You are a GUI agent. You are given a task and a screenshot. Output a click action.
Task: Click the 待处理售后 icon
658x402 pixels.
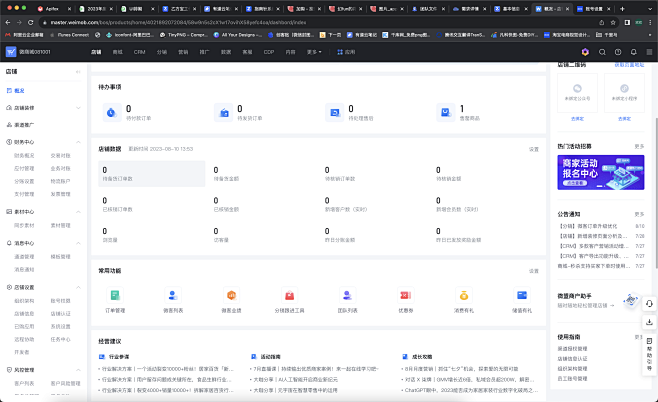point(334,113)
